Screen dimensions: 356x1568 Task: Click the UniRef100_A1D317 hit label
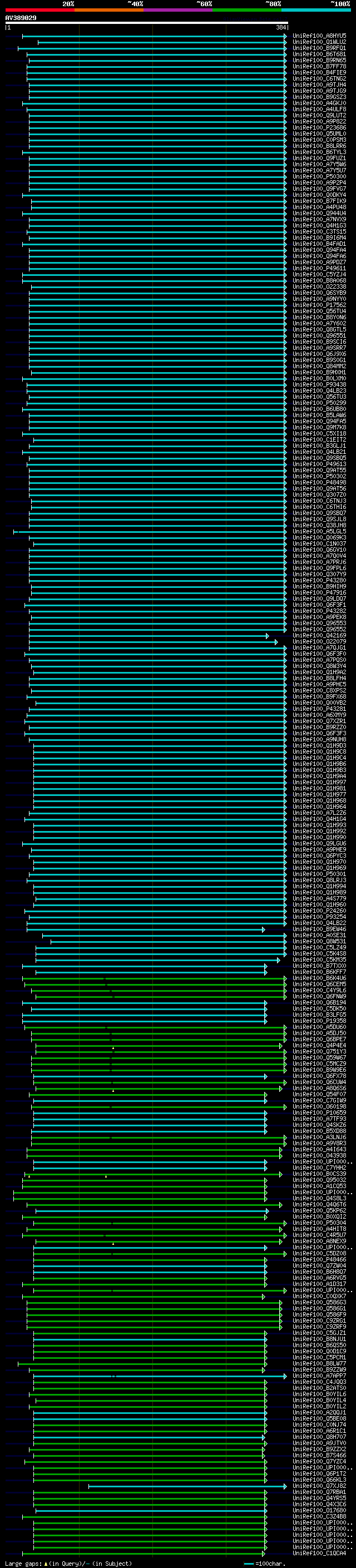click(x=319, y=1284)
